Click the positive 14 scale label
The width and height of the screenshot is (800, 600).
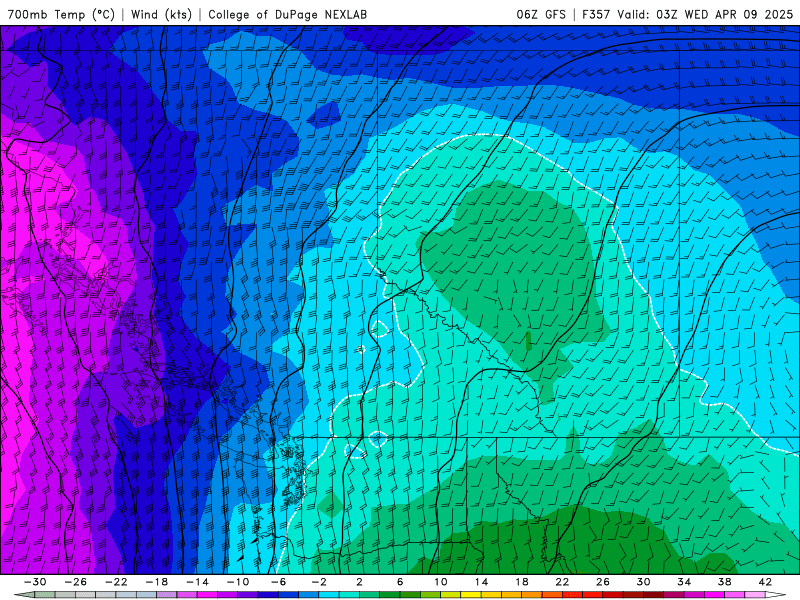coord(481,582)
